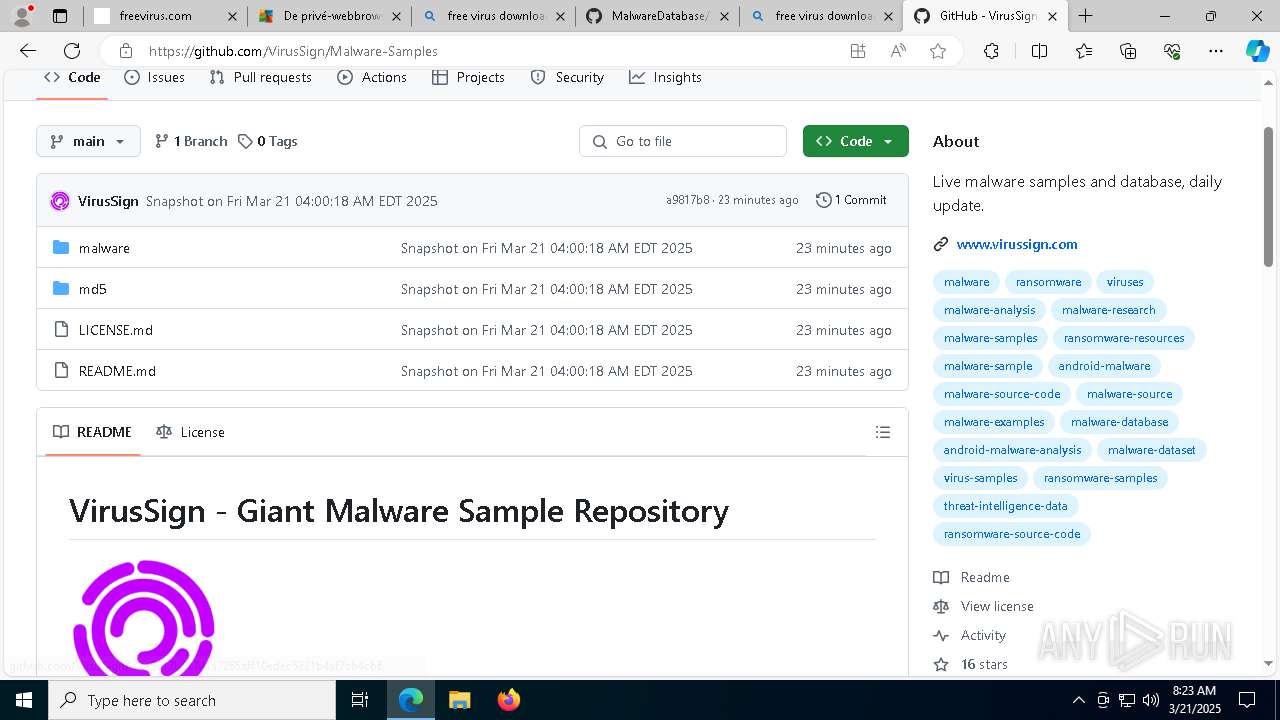Image resolution: width=1280 pixels, height=720 pixels.
Task: Launch Firefox from taskbar
Action: [509, 700]
